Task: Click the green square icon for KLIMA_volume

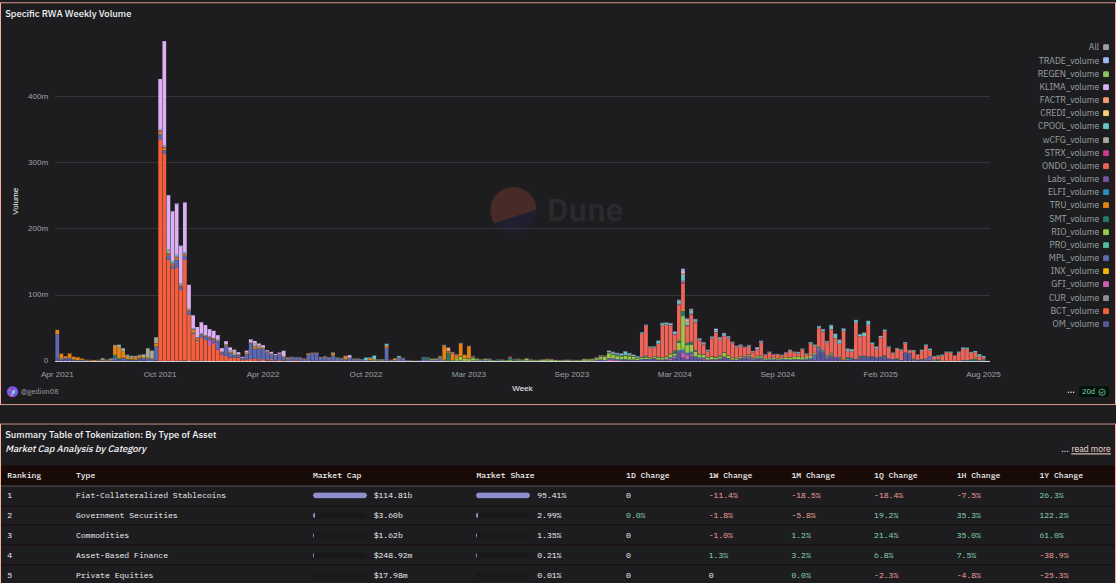Action: click(x=1105, y=86)
